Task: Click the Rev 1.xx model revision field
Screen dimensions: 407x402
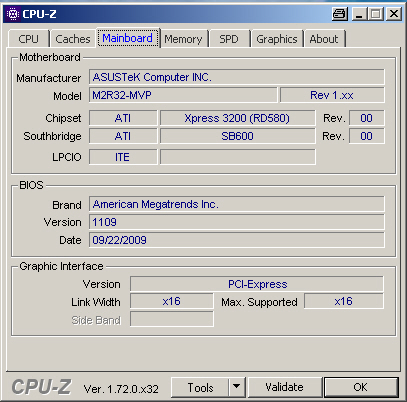Action: (332, 95)
